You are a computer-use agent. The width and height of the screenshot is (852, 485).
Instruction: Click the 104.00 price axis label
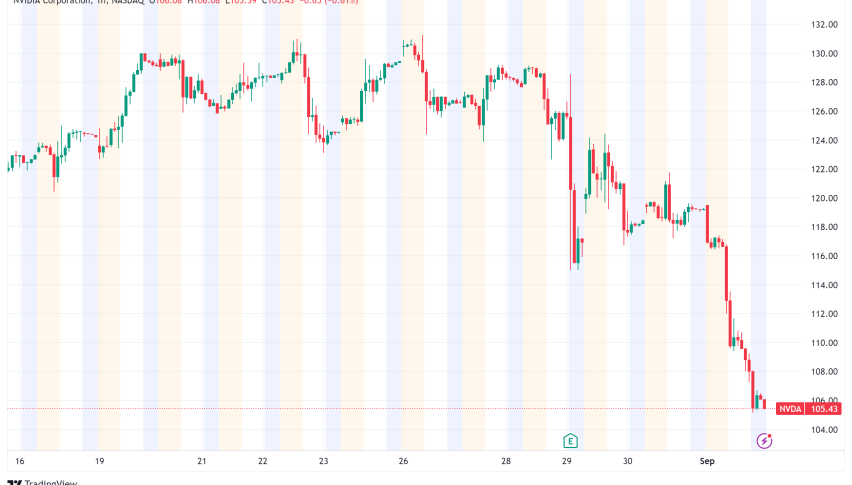824,430
